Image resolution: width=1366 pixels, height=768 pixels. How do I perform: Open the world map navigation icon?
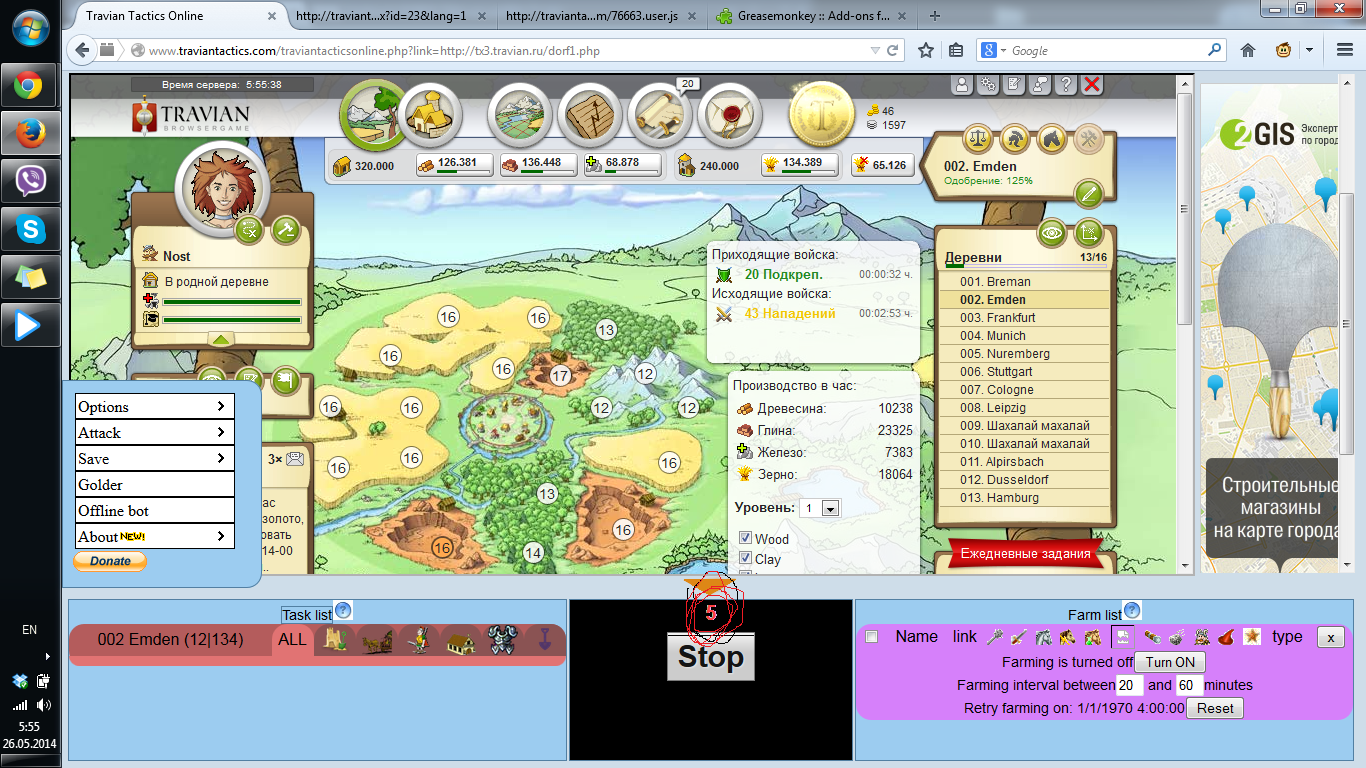coord(520,115)
